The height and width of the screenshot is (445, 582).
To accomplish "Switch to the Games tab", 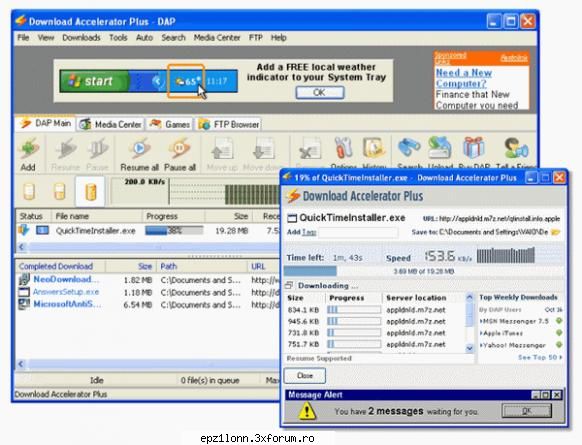I will click(170, 124).
